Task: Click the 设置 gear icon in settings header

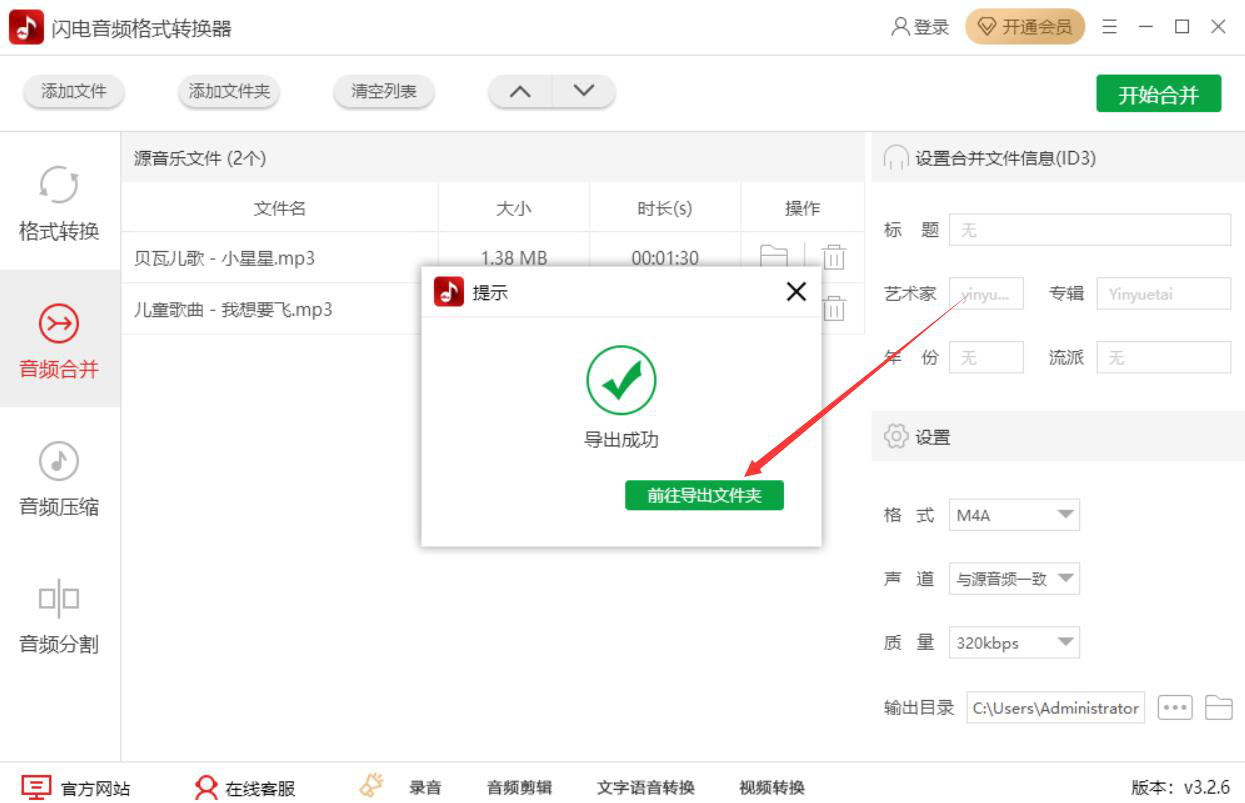Action: 896,437
